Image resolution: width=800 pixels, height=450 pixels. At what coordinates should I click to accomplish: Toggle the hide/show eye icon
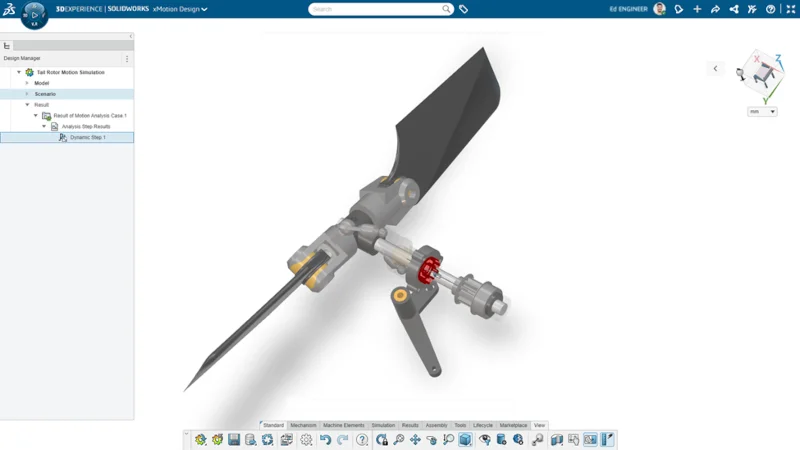485,440
